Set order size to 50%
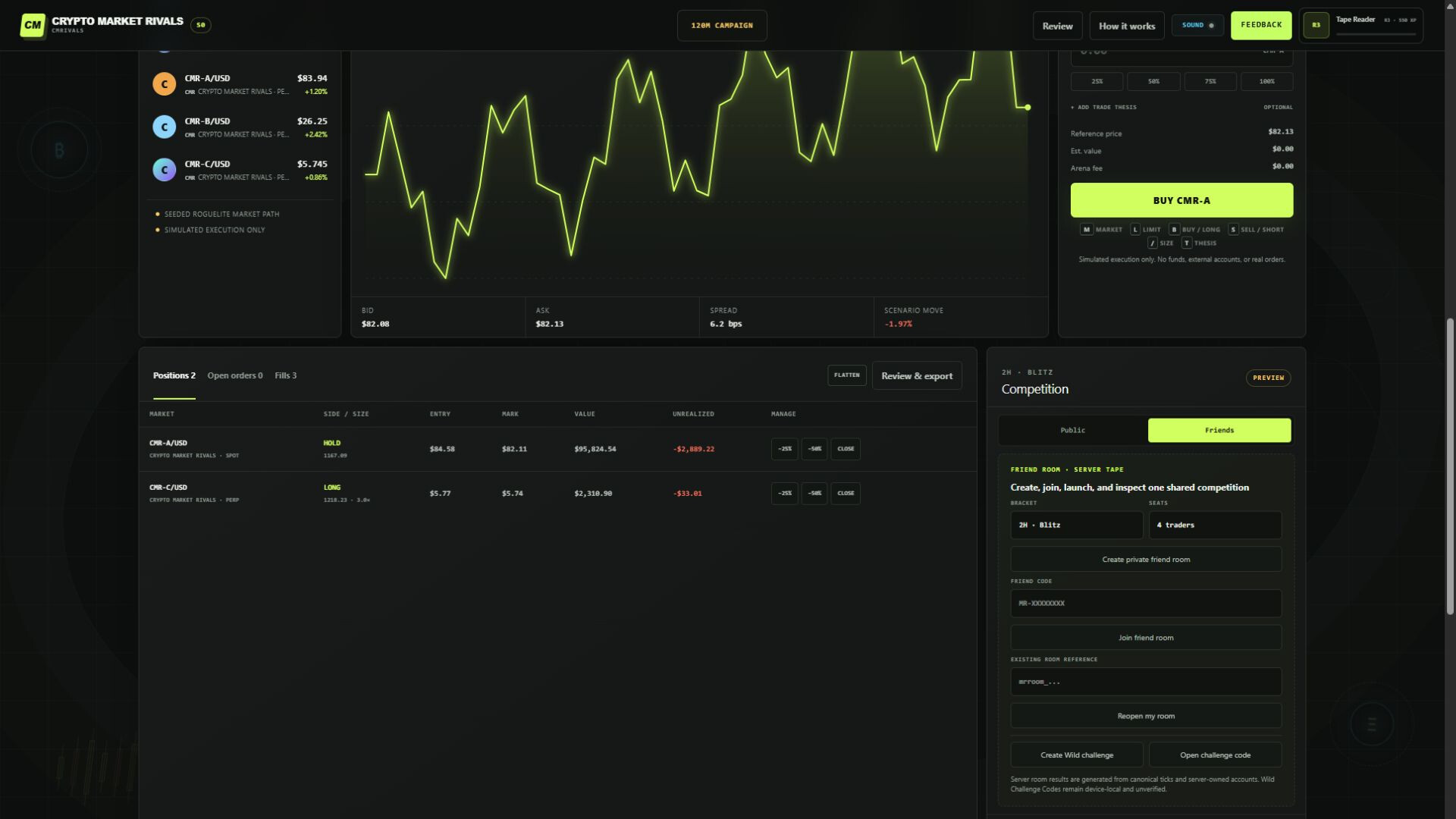Viewport: 1456px width, 819px height. pos(1153,81)
